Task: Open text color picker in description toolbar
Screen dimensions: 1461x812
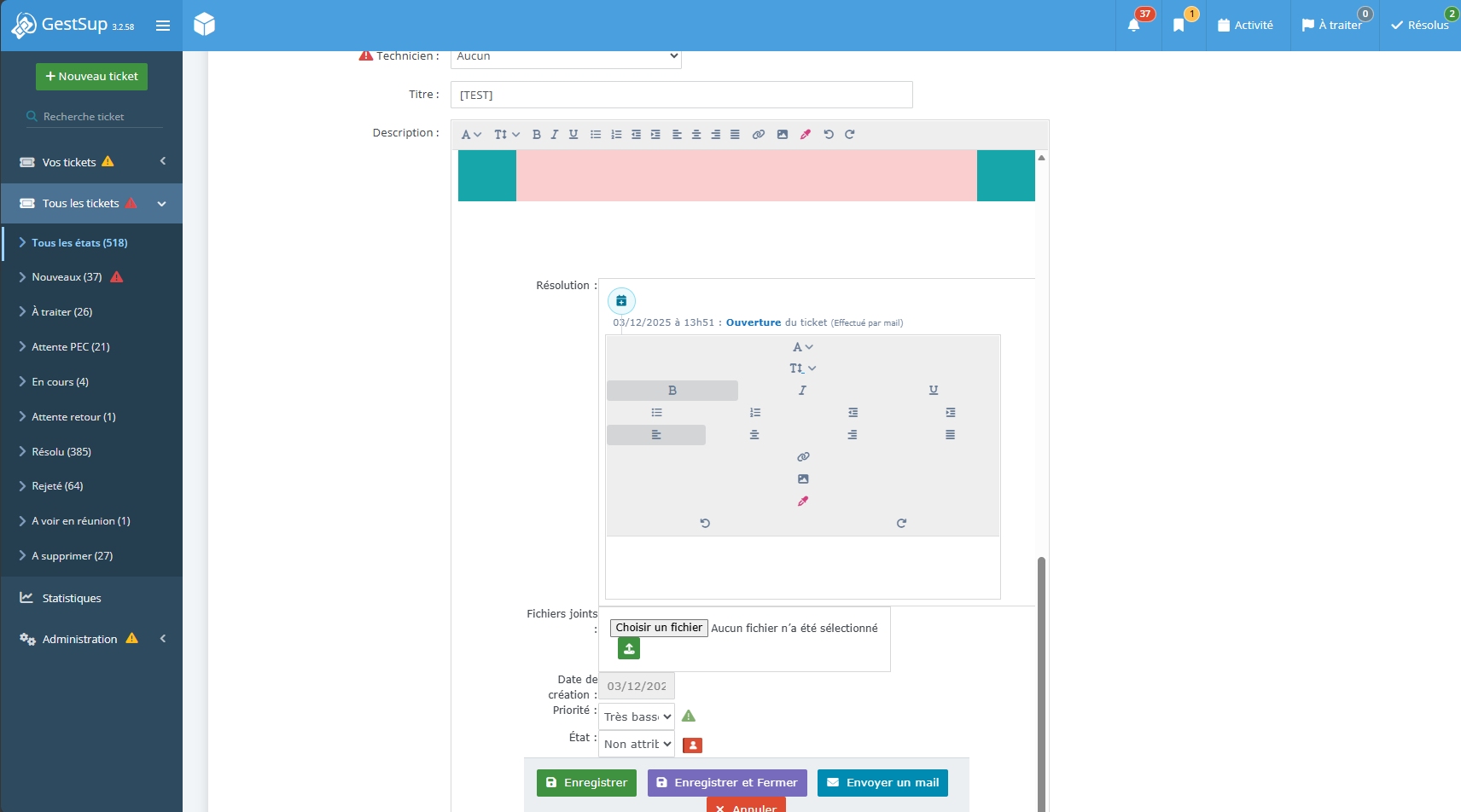Action: [x=805, y=135]
